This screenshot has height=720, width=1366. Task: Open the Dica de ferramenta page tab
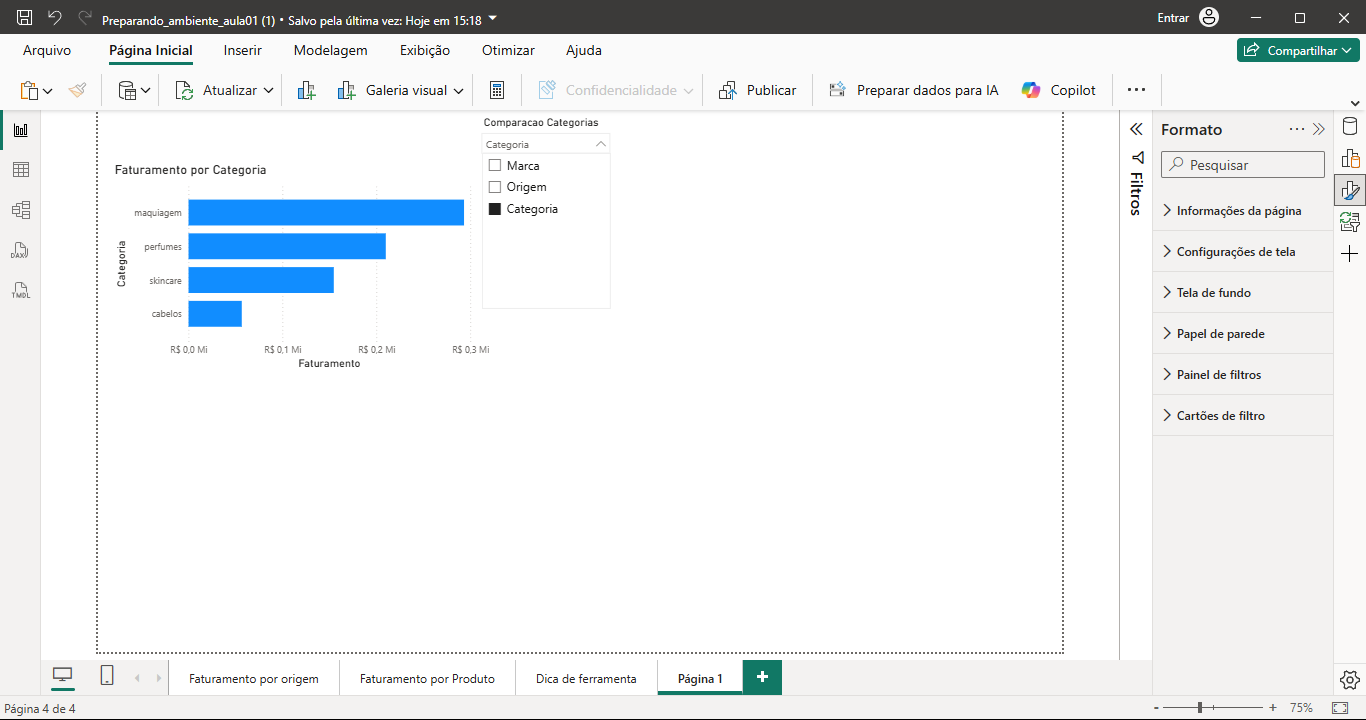pyautogui.click(x=586, y=678)
